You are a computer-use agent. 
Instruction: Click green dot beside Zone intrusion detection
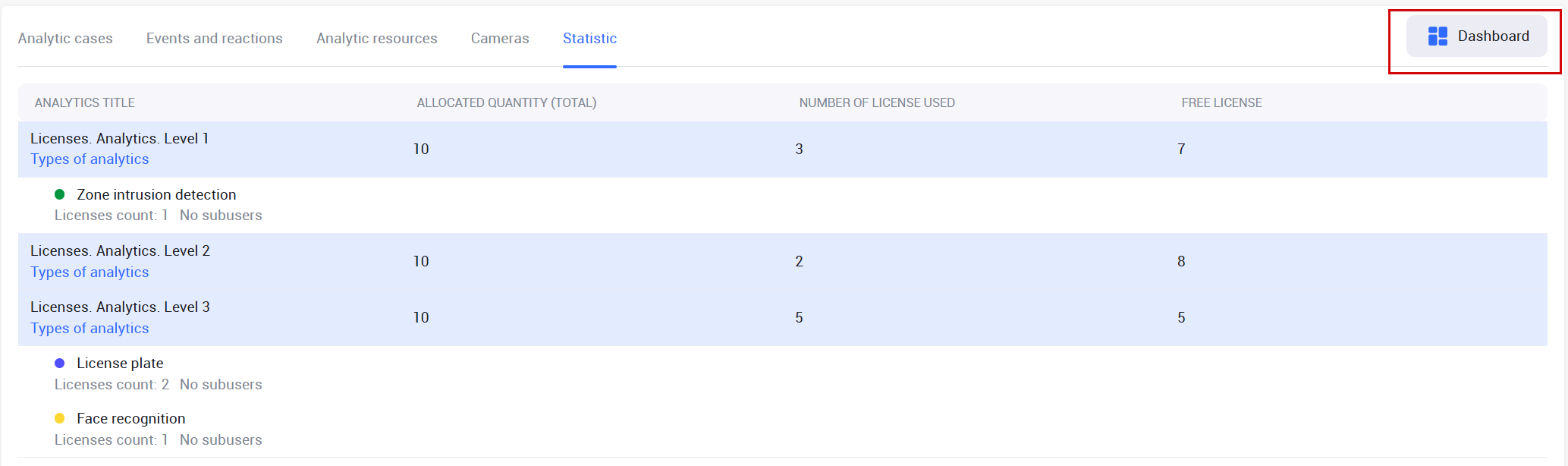pos(60,195)
